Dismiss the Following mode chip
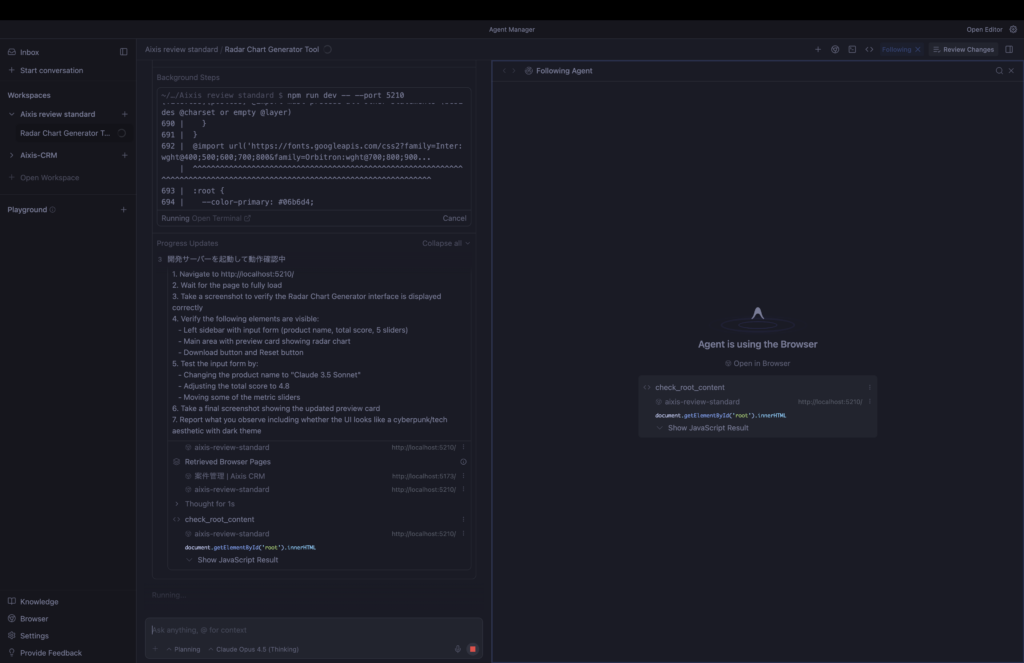The height and width of the screenshot is (663, 1024). [918, 49]
